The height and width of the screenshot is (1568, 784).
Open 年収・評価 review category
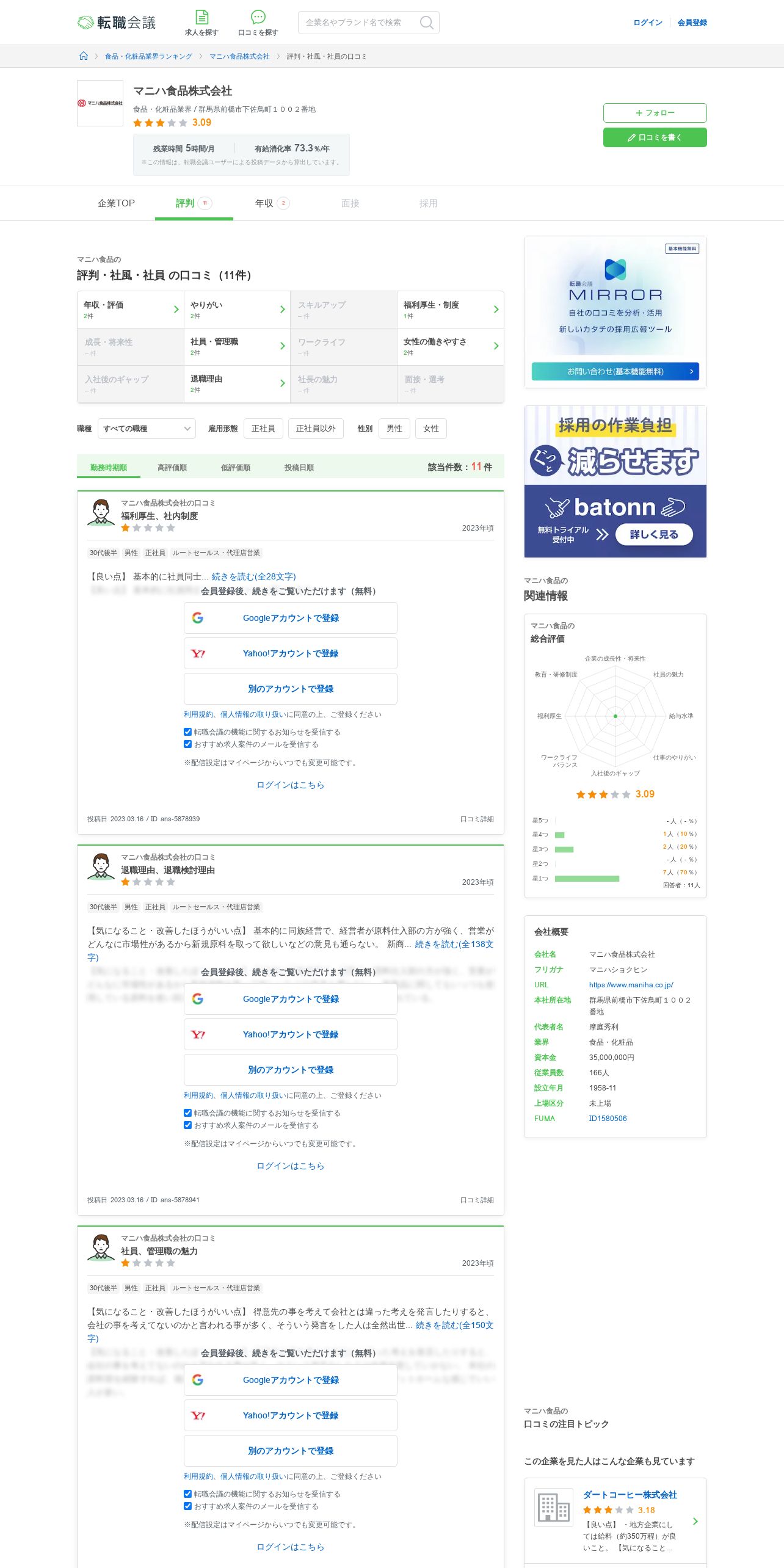point(131,310)
